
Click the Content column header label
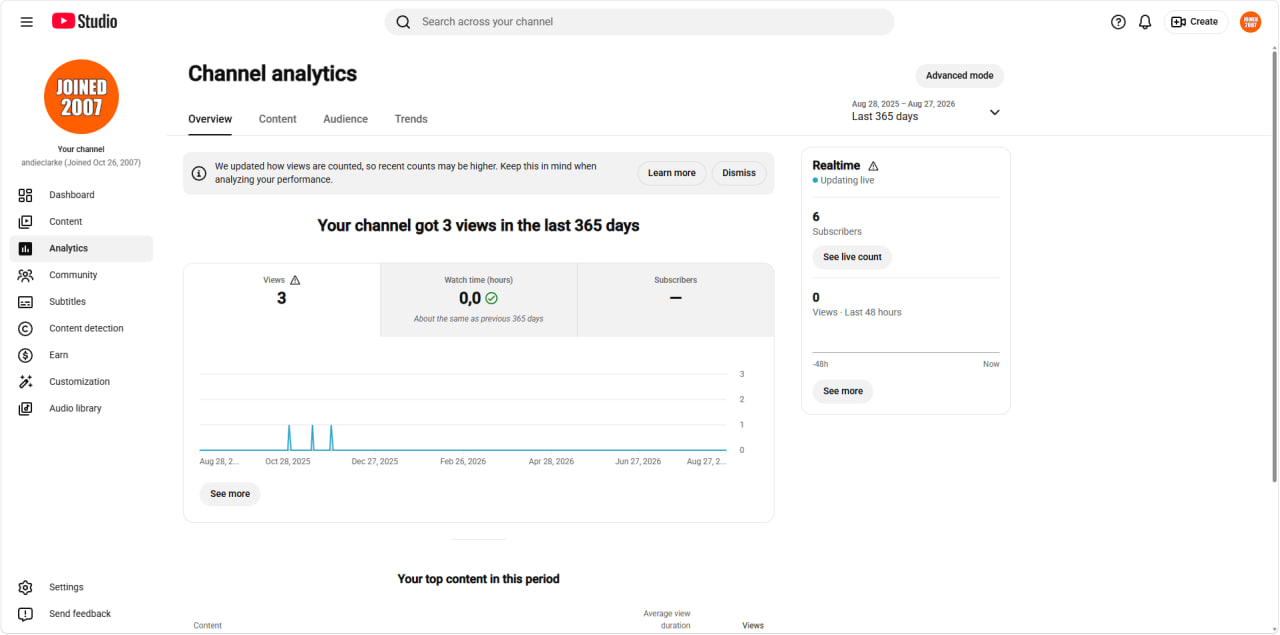pos(208,626)
